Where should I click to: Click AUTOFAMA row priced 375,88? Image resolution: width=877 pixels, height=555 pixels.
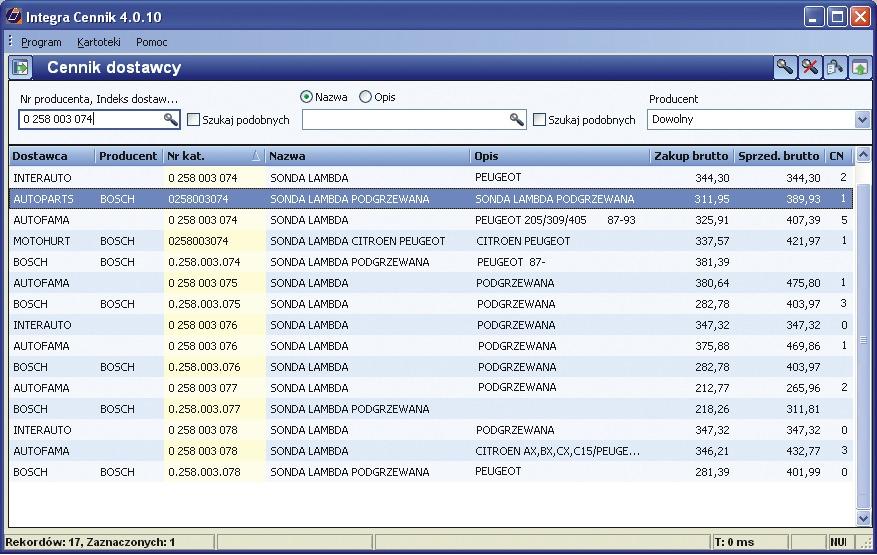tap(431, 346)
